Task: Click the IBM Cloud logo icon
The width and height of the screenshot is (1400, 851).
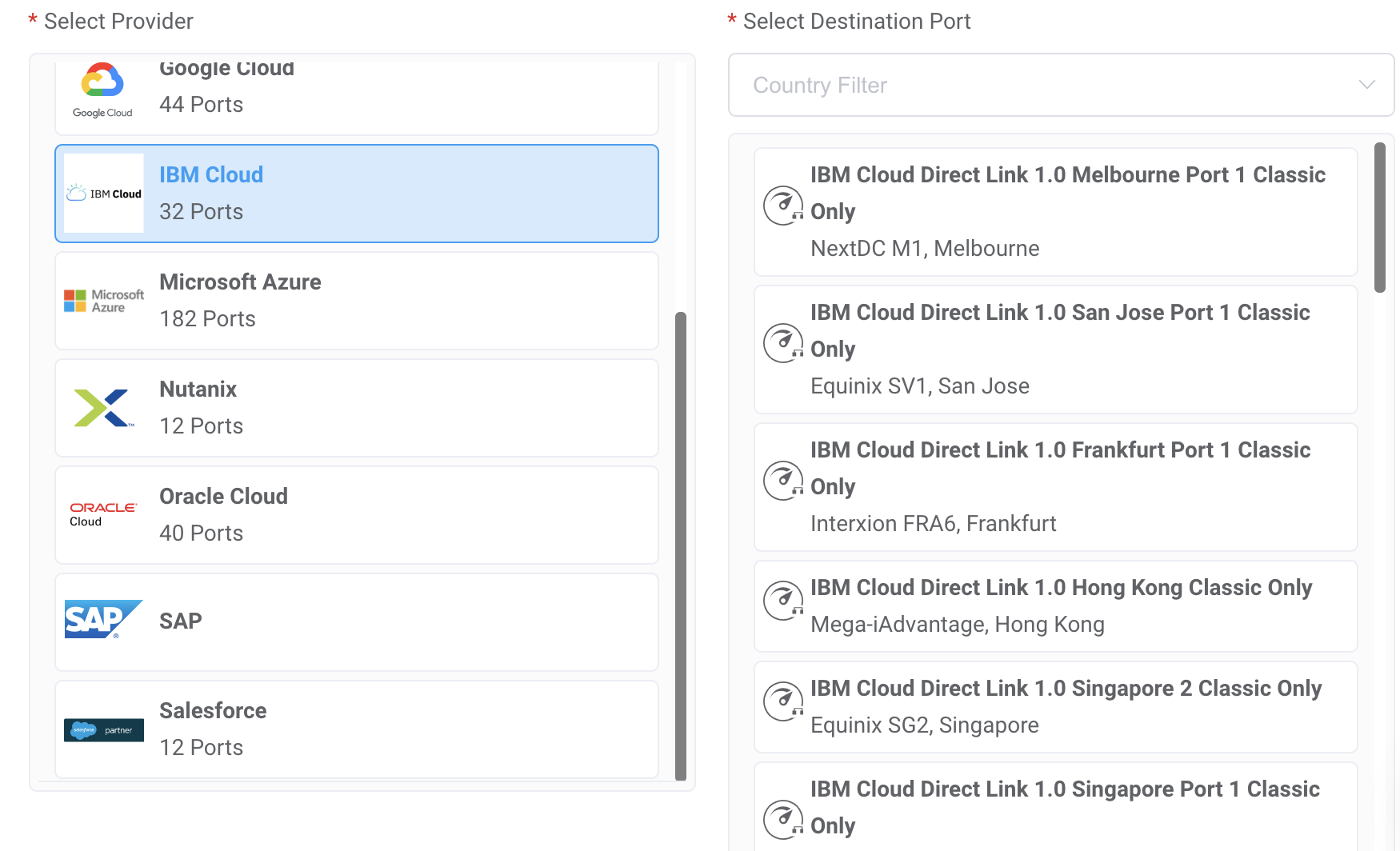Action: (x=104, y=194)
